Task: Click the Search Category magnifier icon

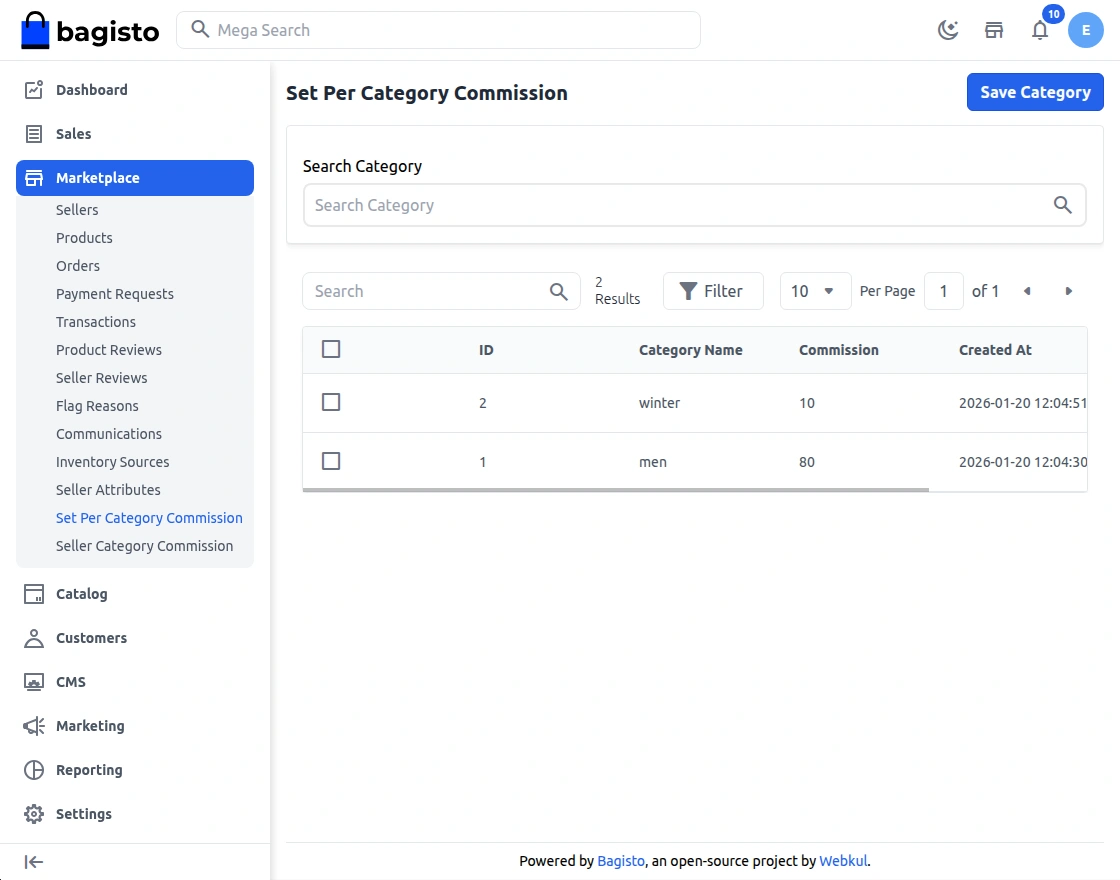Action: coord(1062,205)
